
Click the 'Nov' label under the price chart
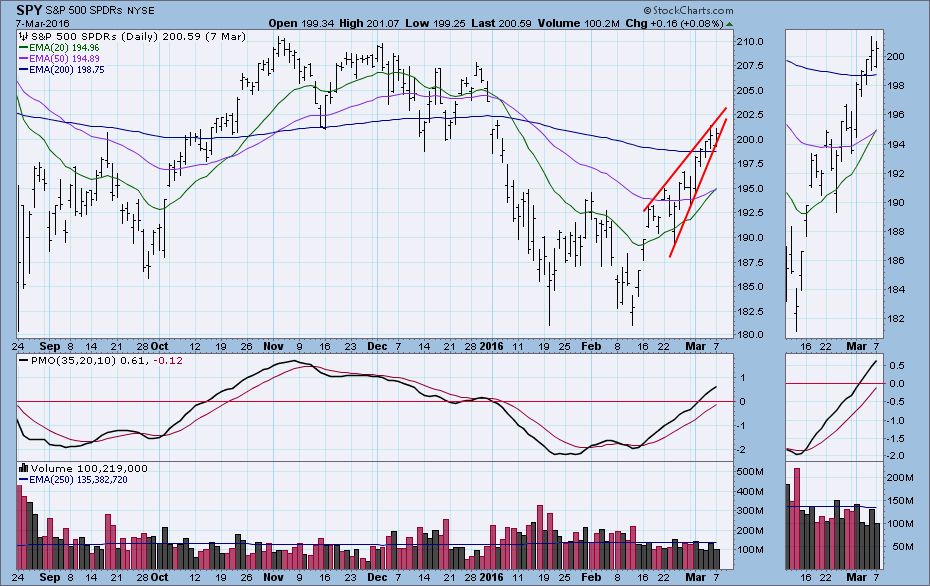273,346
